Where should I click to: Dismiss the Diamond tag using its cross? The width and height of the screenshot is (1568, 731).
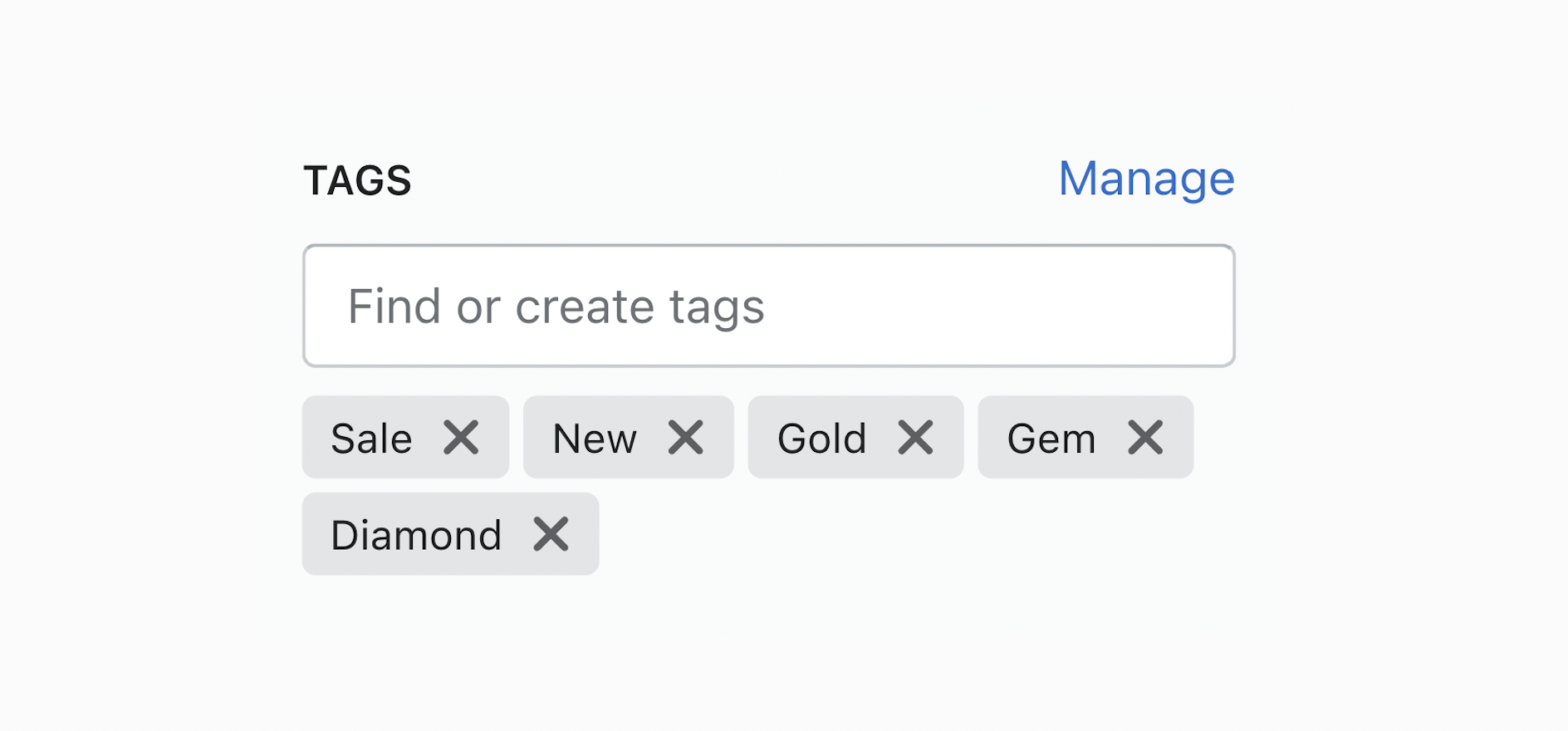[x=552, y=534]
